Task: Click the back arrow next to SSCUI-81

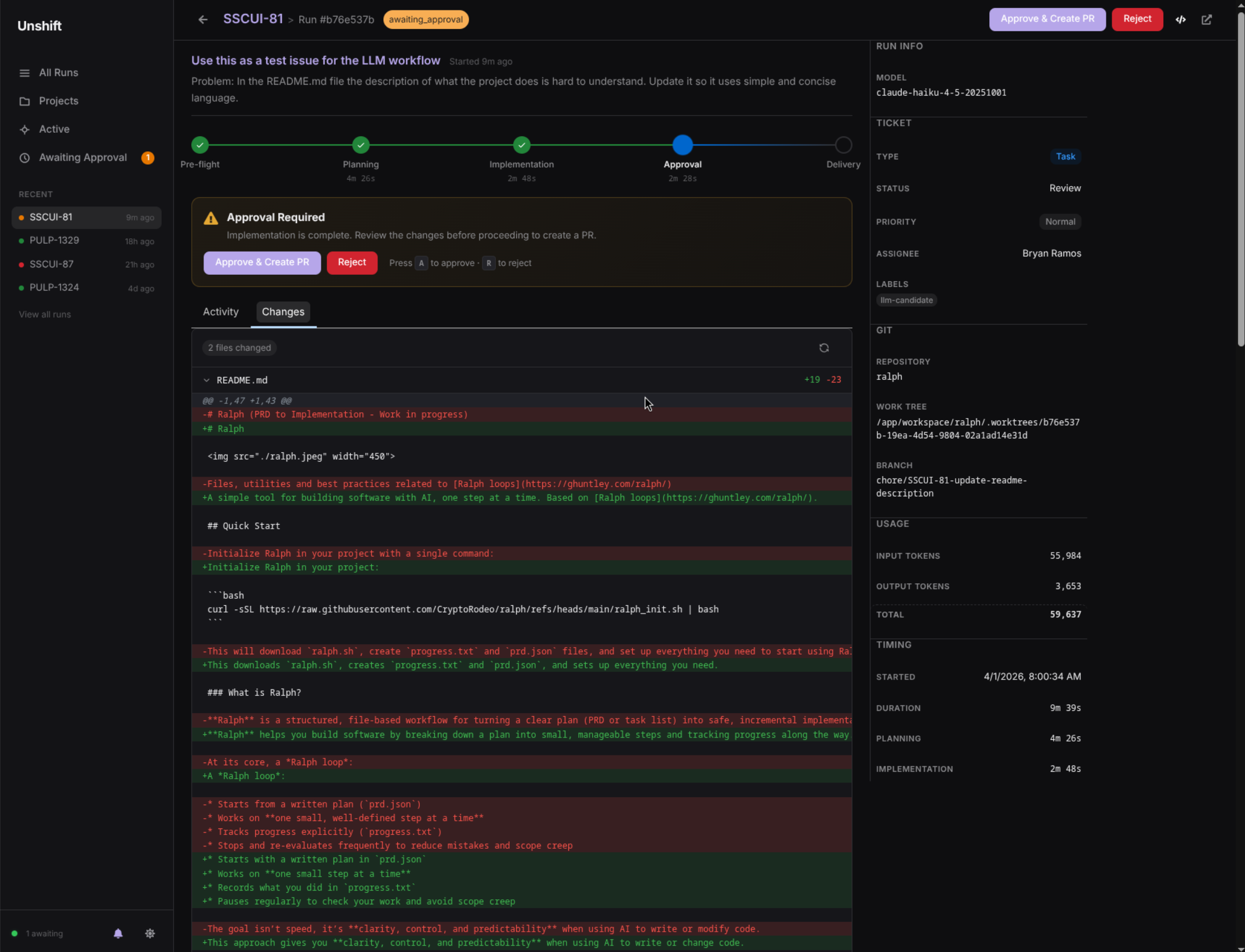Action: [x=202, y=19]
